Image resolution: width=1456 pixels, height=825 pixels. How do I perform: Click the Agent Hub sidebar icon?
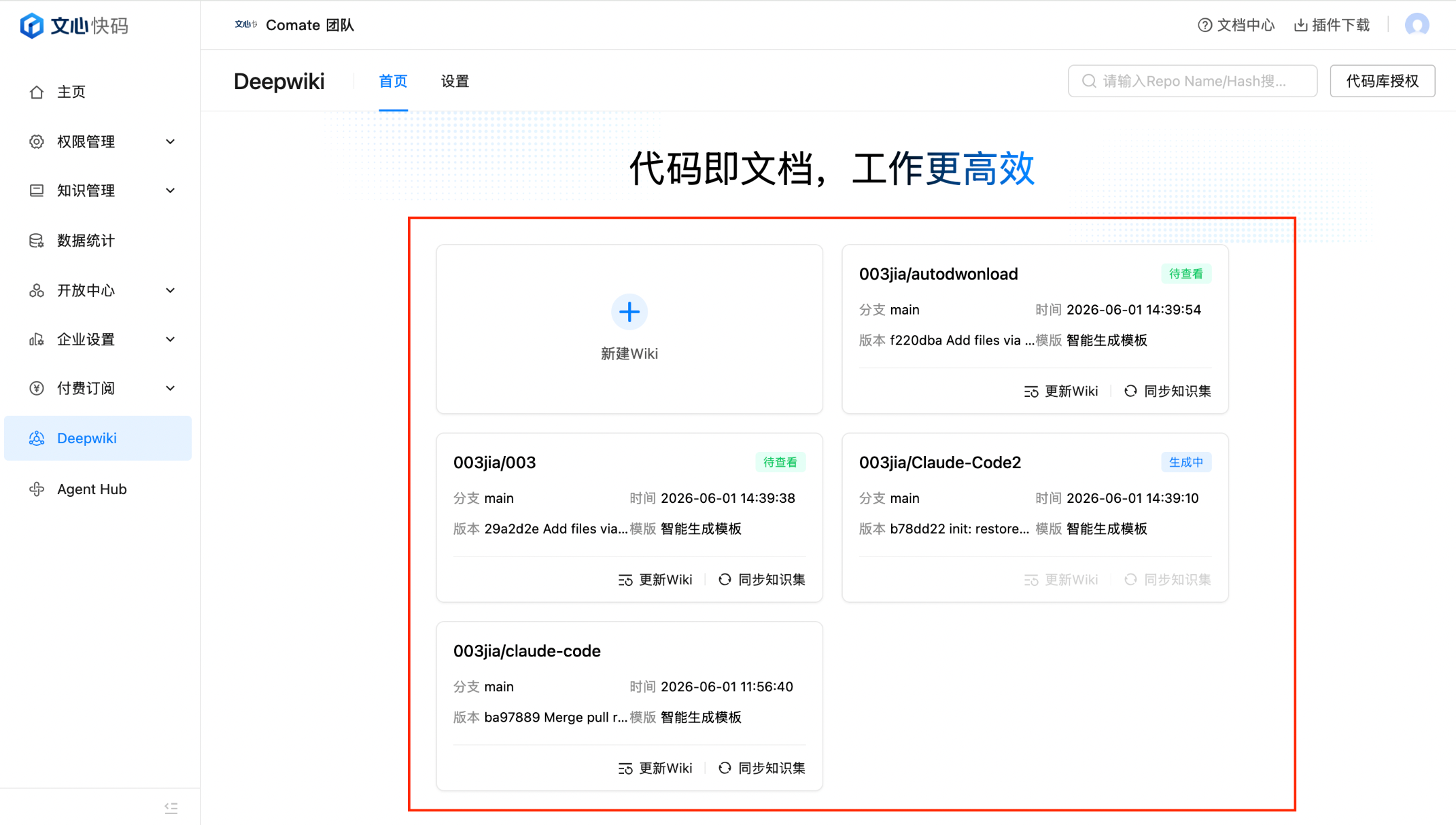point(37,489)
